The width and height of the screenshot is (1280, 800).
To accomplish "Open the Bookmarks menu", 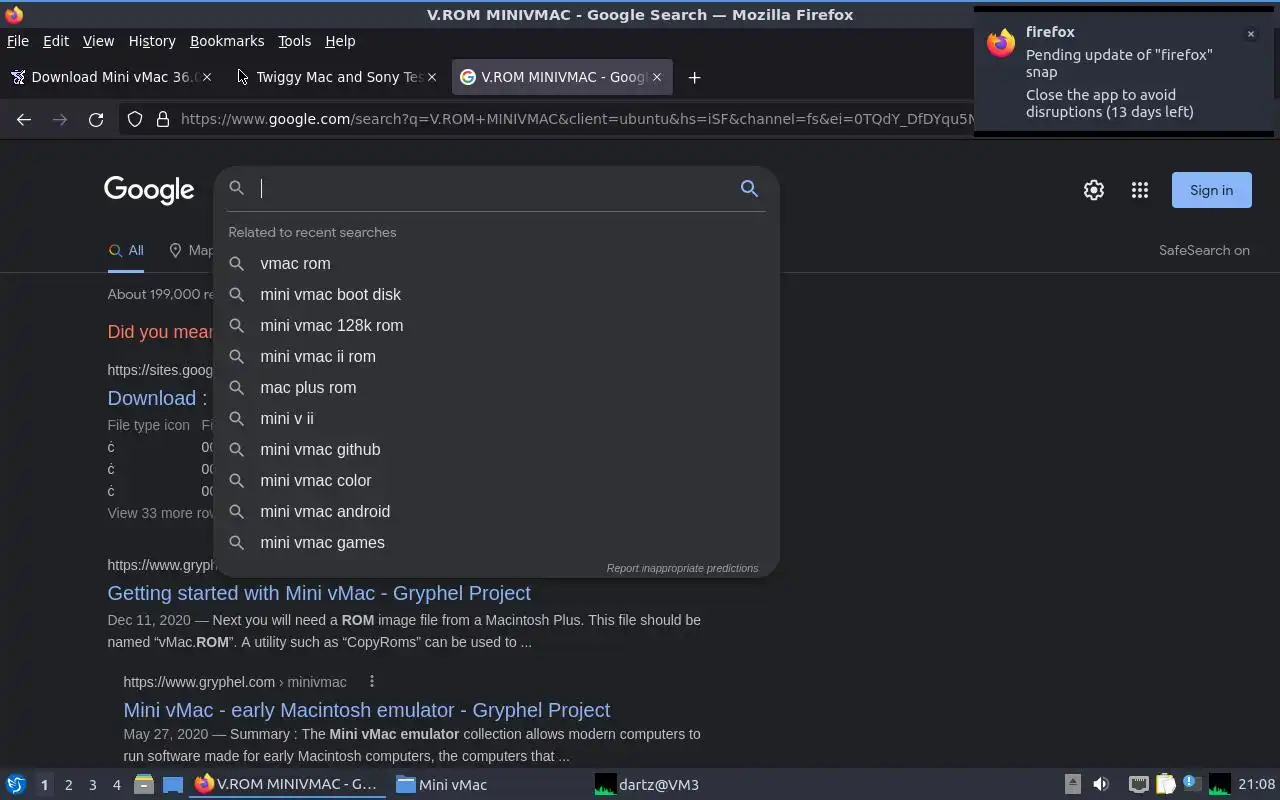I will click(227, 41).
